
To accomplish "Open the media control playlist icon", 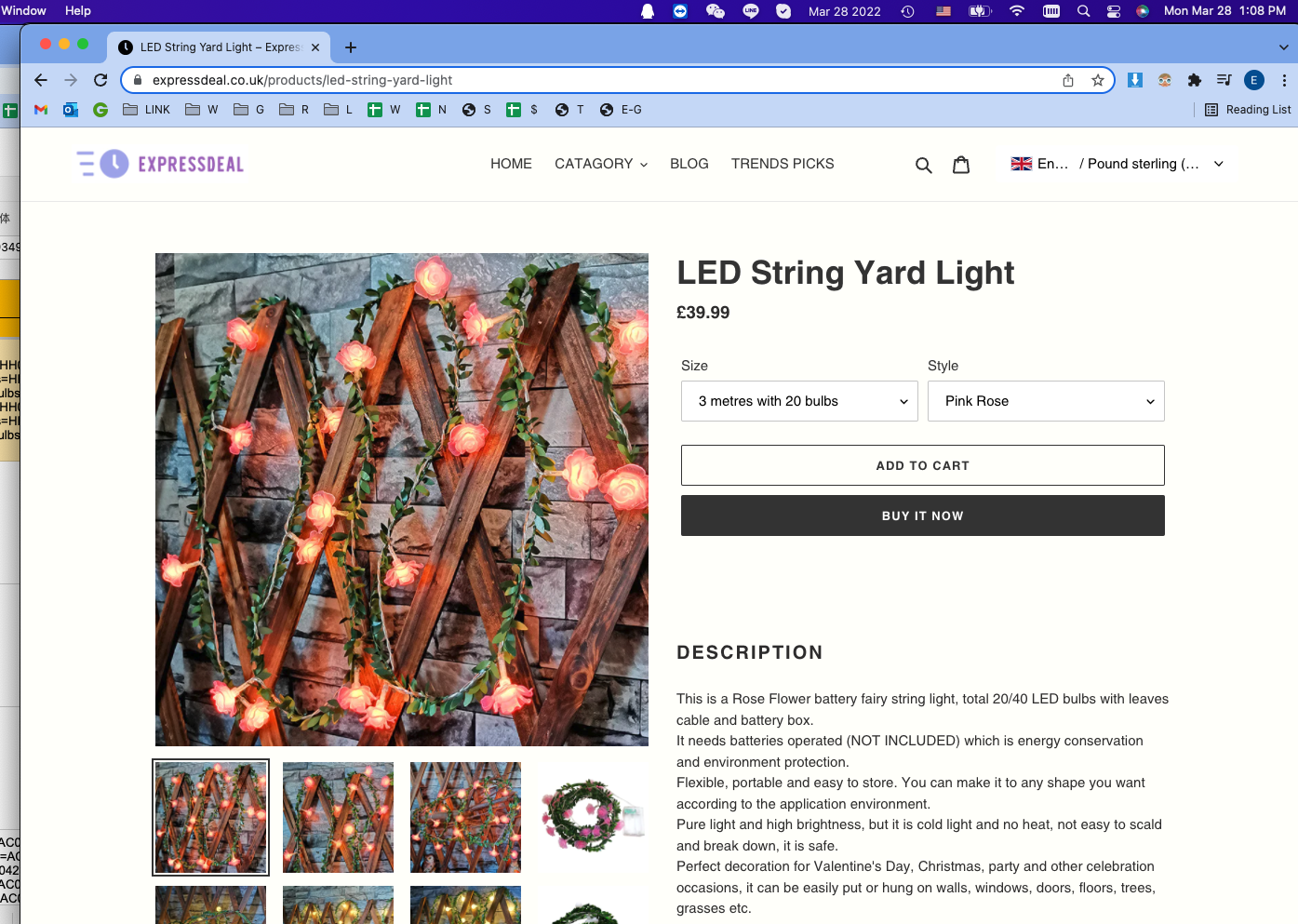I will click(1224, 80).
